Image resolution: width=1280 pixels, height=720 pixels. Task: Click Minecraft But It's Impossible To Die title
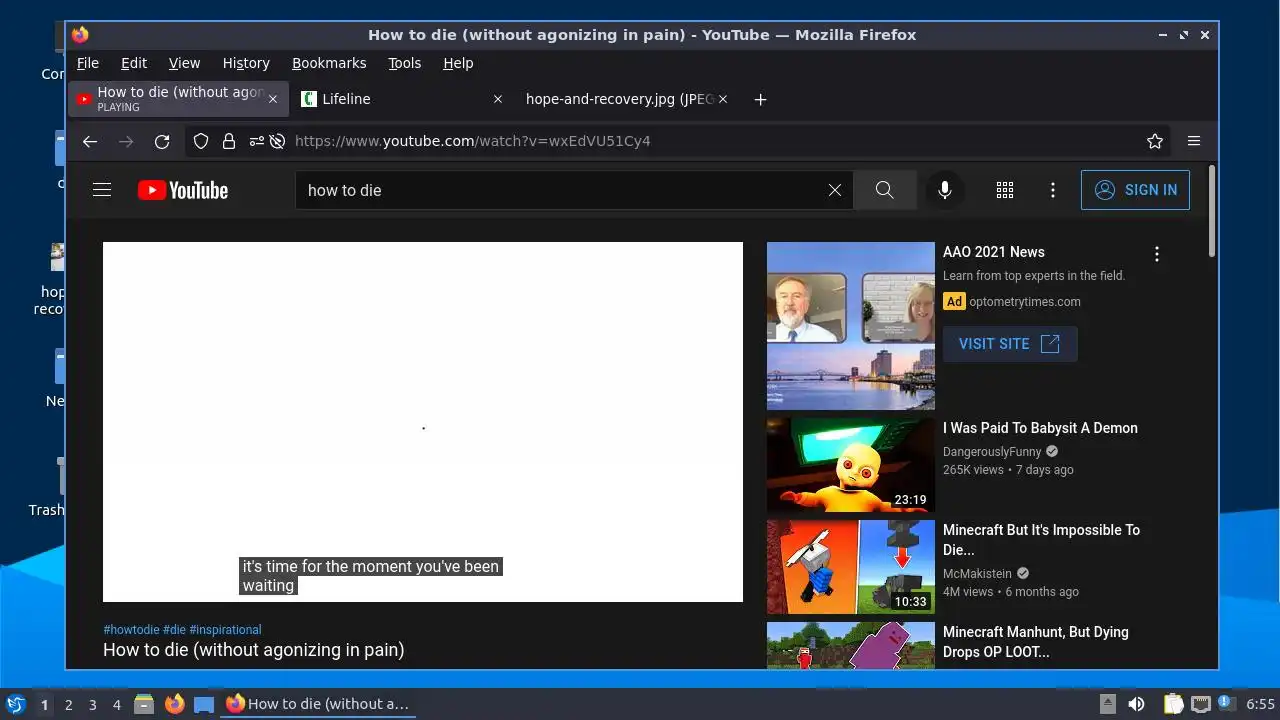click(1041, 540)
